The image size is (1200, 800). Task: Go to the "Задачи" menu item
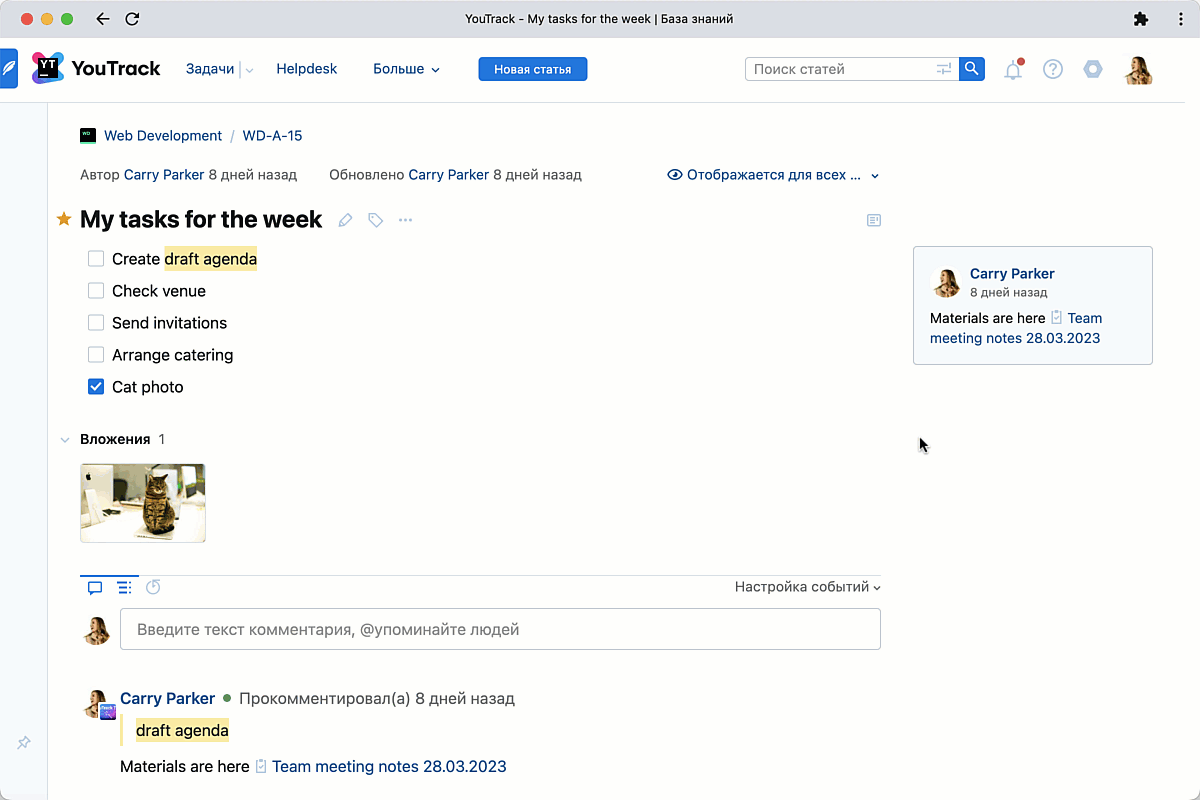(210, 69)
